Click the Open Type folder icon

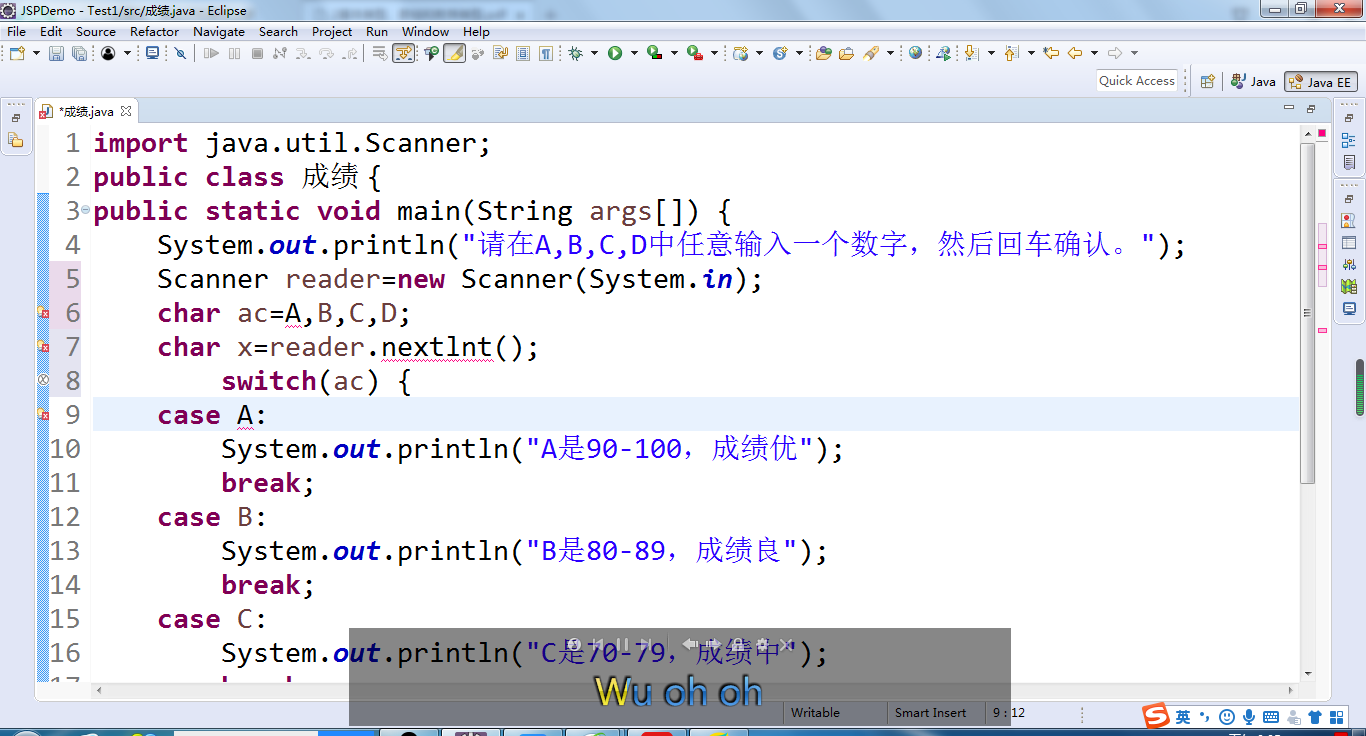[x=823, y=53]
